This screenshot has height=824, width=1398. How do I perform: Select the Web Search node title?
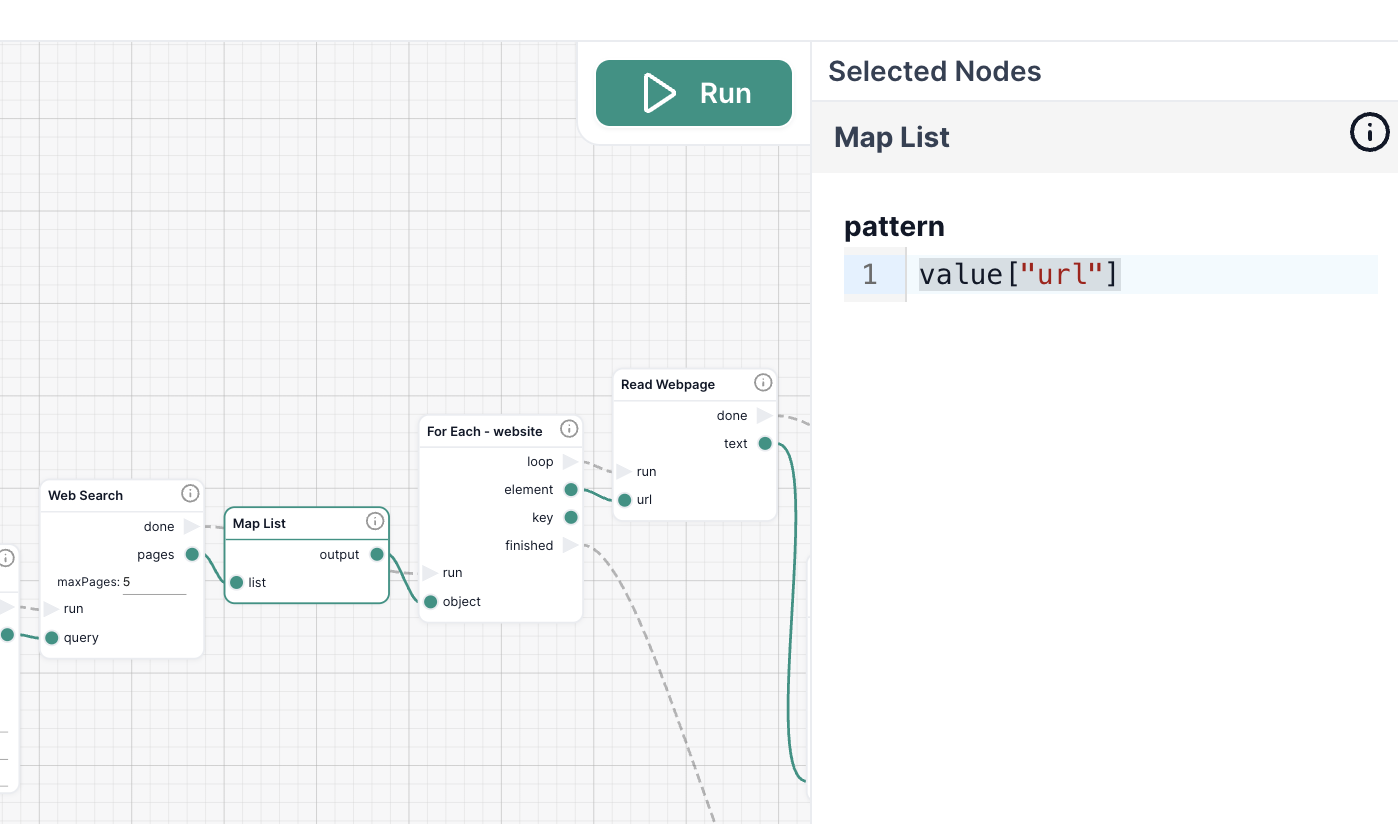[86, 495]
